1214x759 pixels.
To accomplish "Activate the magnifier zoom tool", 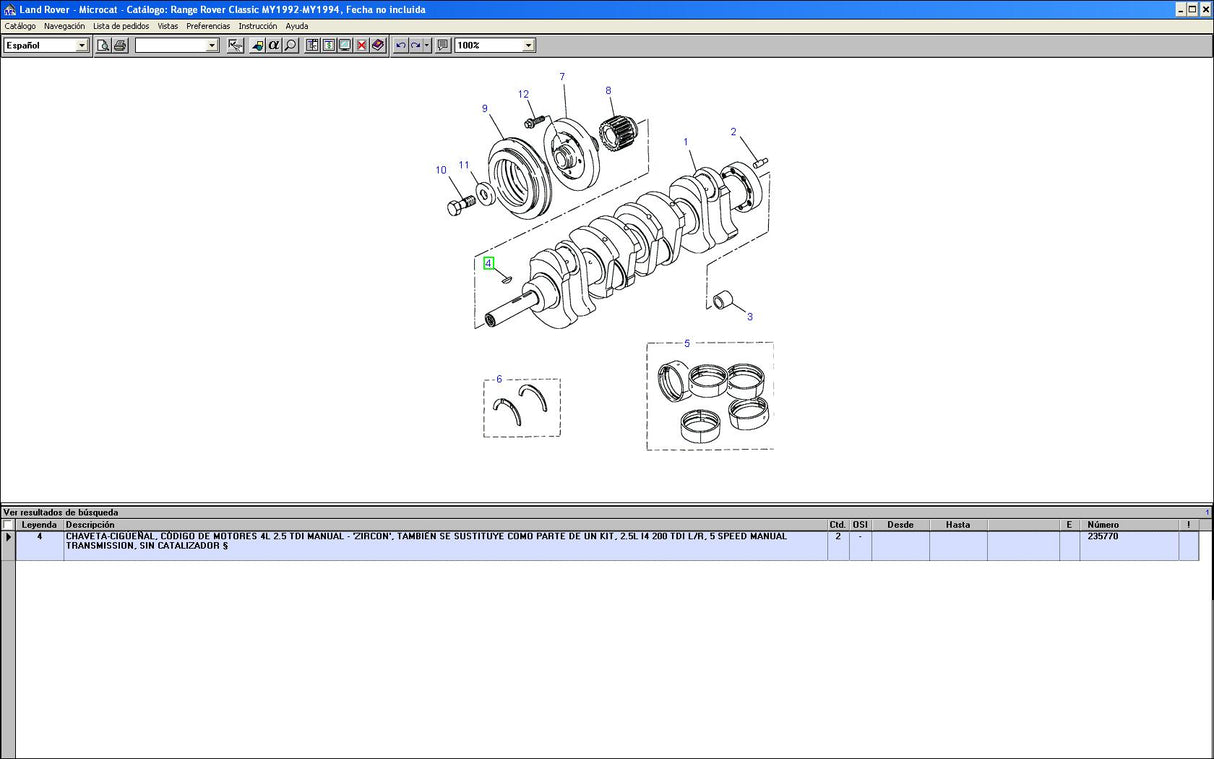I will (x=289, y=45).
